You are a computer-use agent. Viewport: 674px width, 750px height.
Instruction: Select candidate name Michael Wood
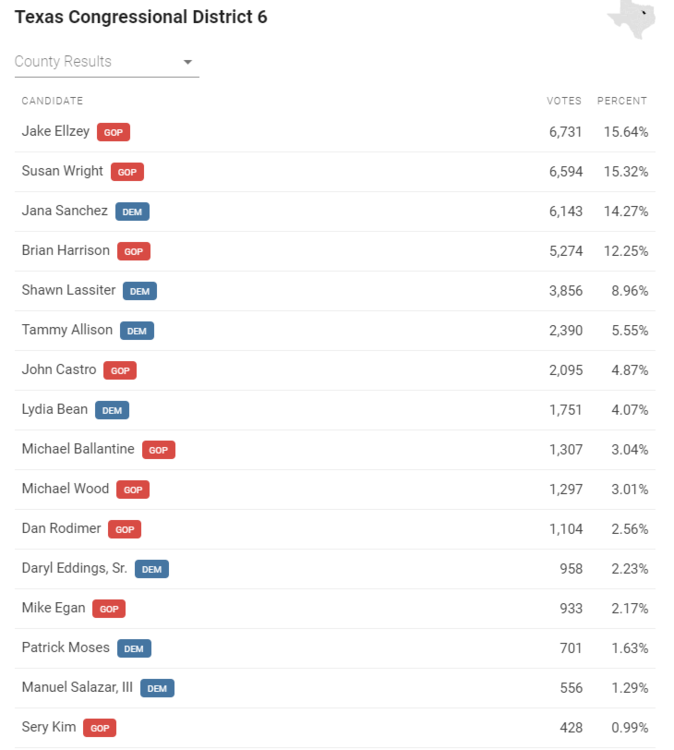65,489
